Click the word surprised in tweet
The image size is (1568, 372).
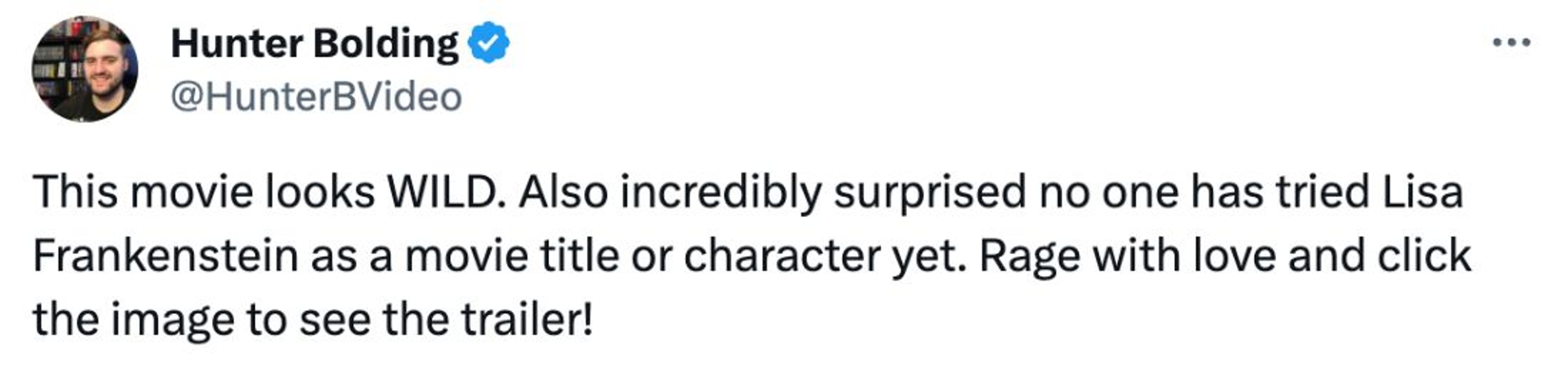pos(929,192)
